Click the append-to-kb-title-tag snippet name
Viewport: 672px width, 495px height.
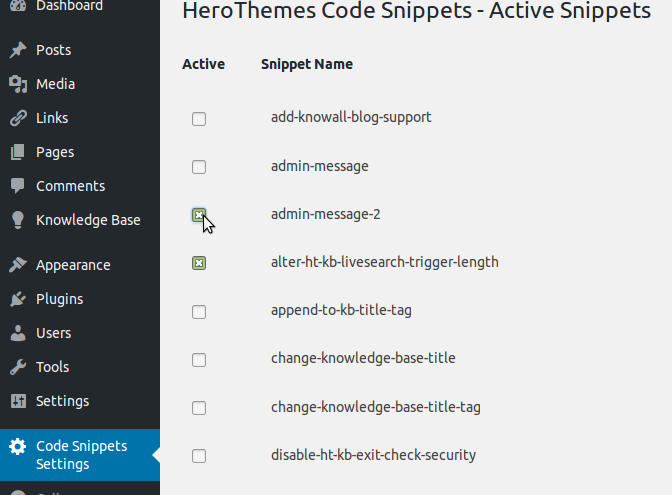pos(341,310)
